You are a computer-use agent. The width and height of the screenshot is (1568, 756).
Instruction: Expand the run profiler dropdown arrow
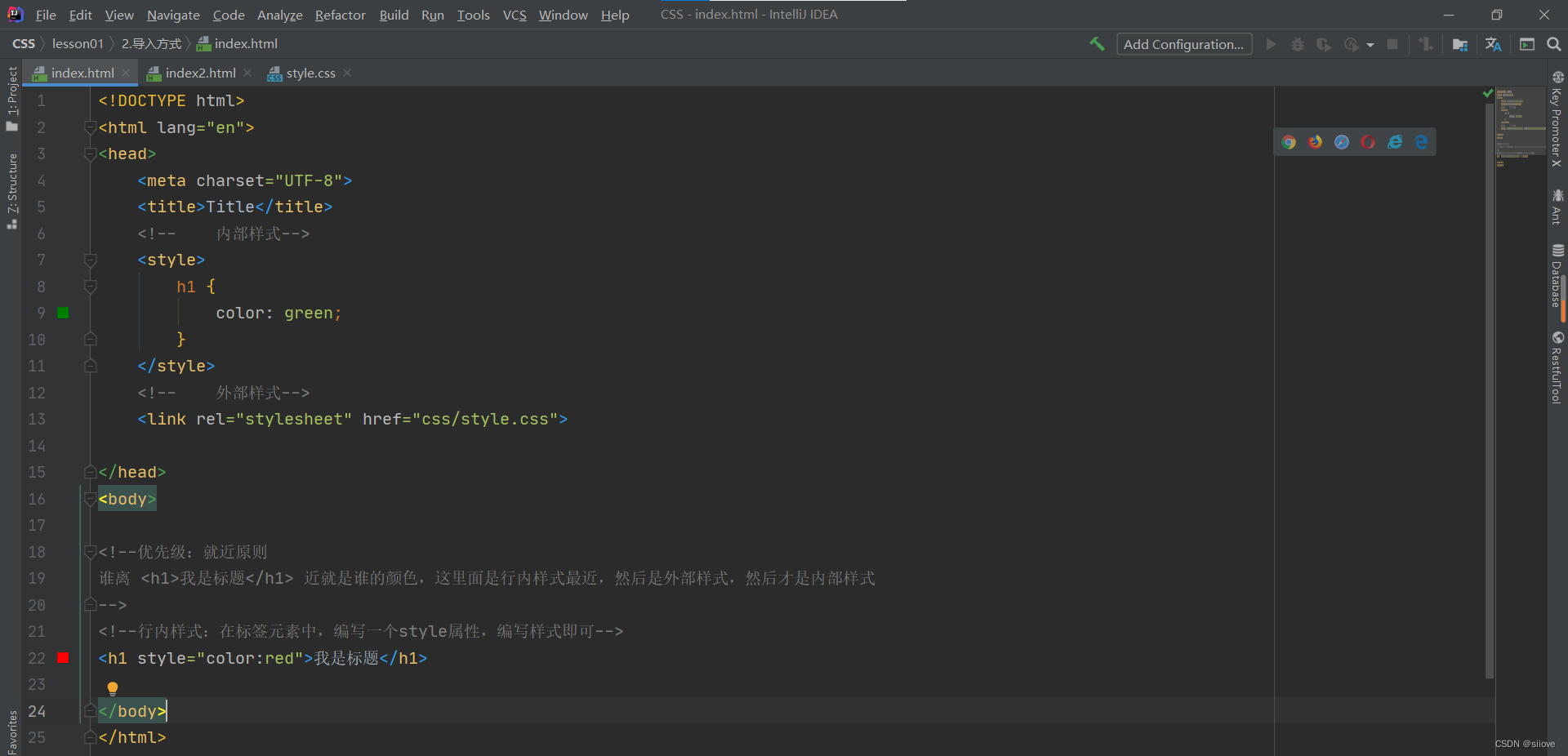pos(1370,44)
